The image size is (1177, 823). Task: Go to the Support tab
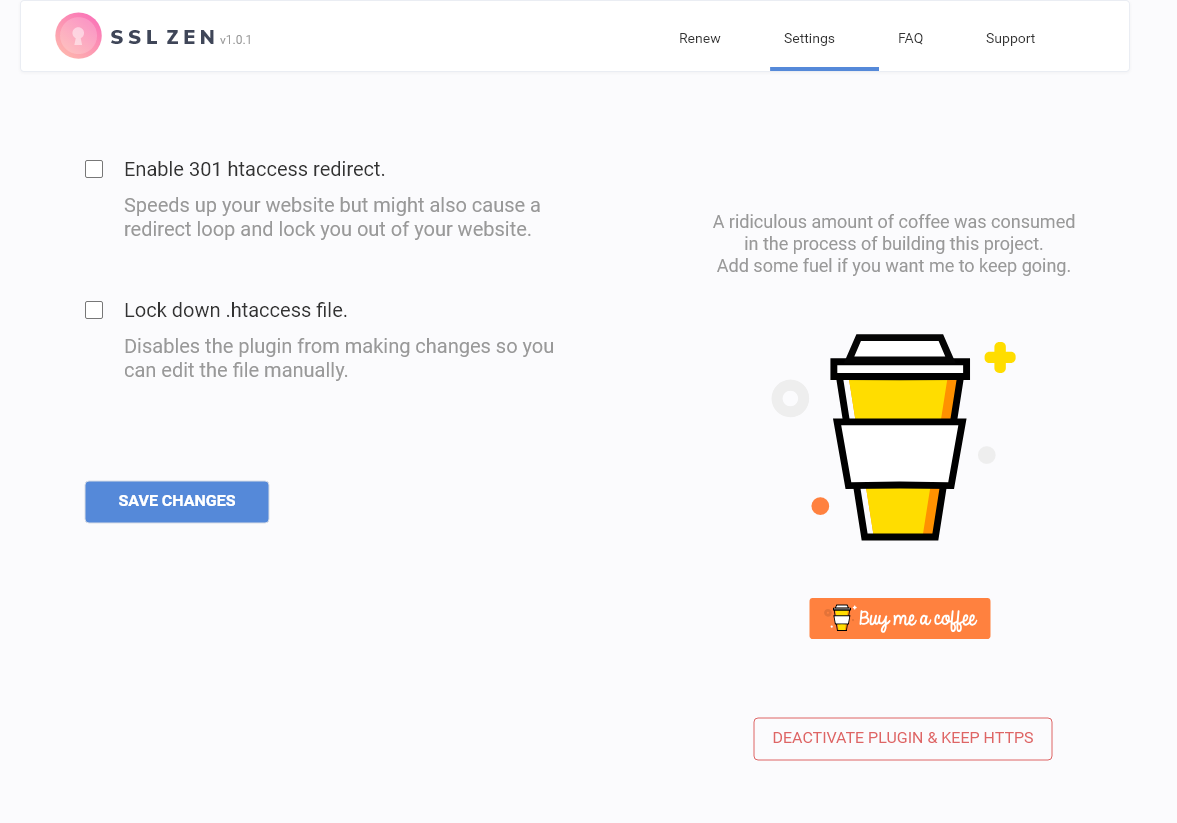pos(1010,38)
